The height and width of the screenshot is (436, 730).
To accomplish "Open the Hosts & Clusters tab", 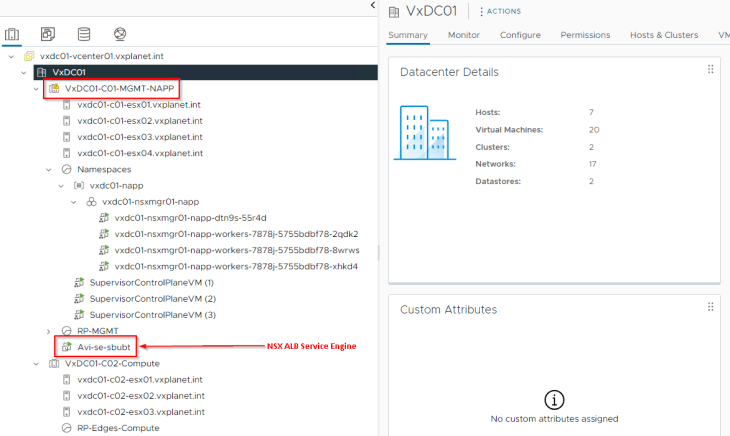I will pos(664,35).
